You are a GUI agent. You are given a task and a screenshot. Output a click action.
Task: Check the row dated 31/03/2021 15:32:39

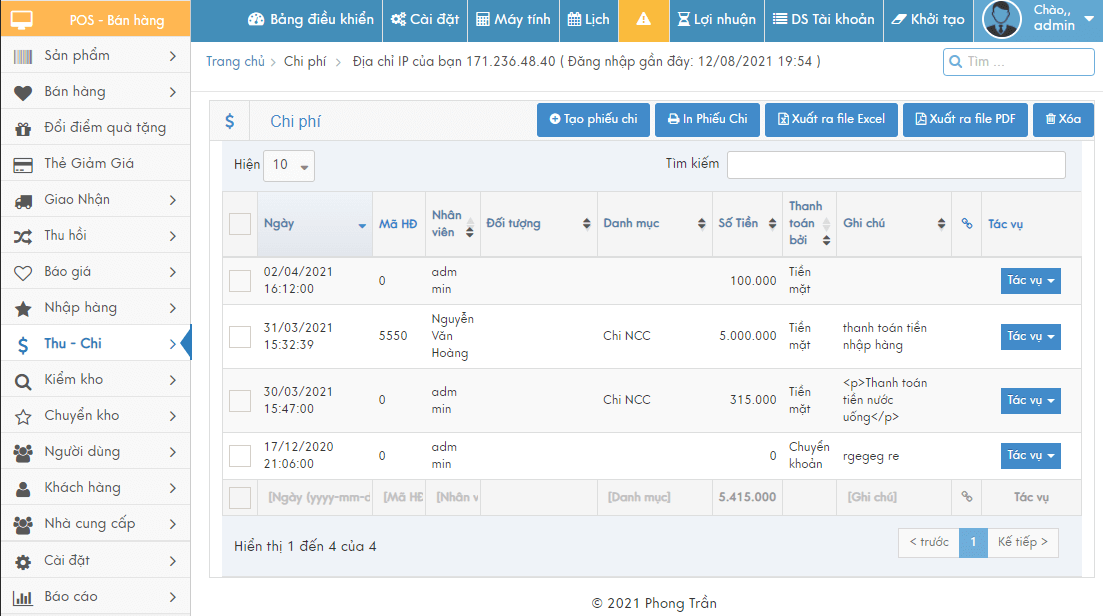[x=240, y=337]
